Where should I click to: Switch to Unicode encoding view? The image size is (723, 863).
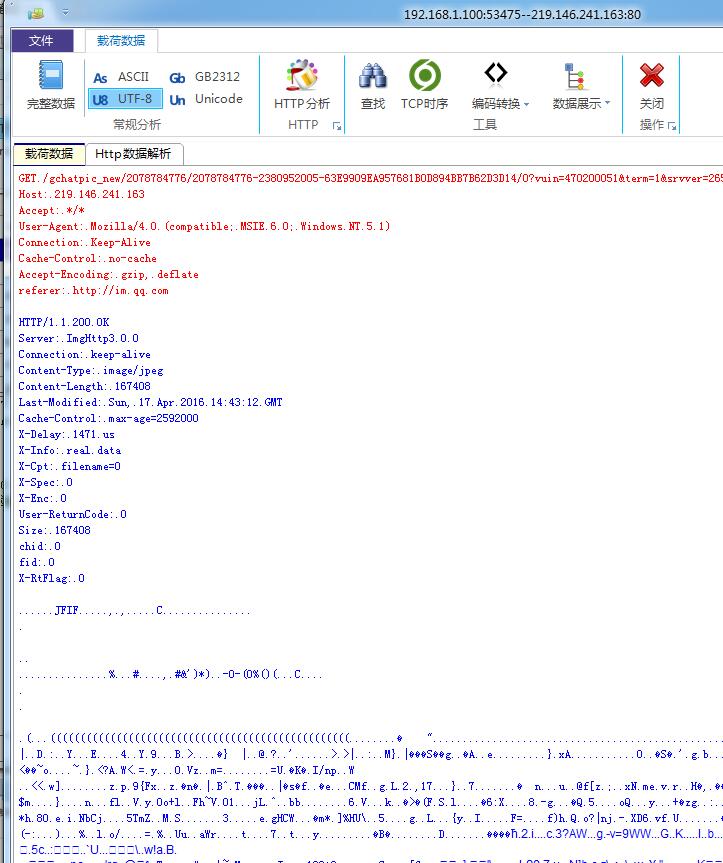[206, 99]
